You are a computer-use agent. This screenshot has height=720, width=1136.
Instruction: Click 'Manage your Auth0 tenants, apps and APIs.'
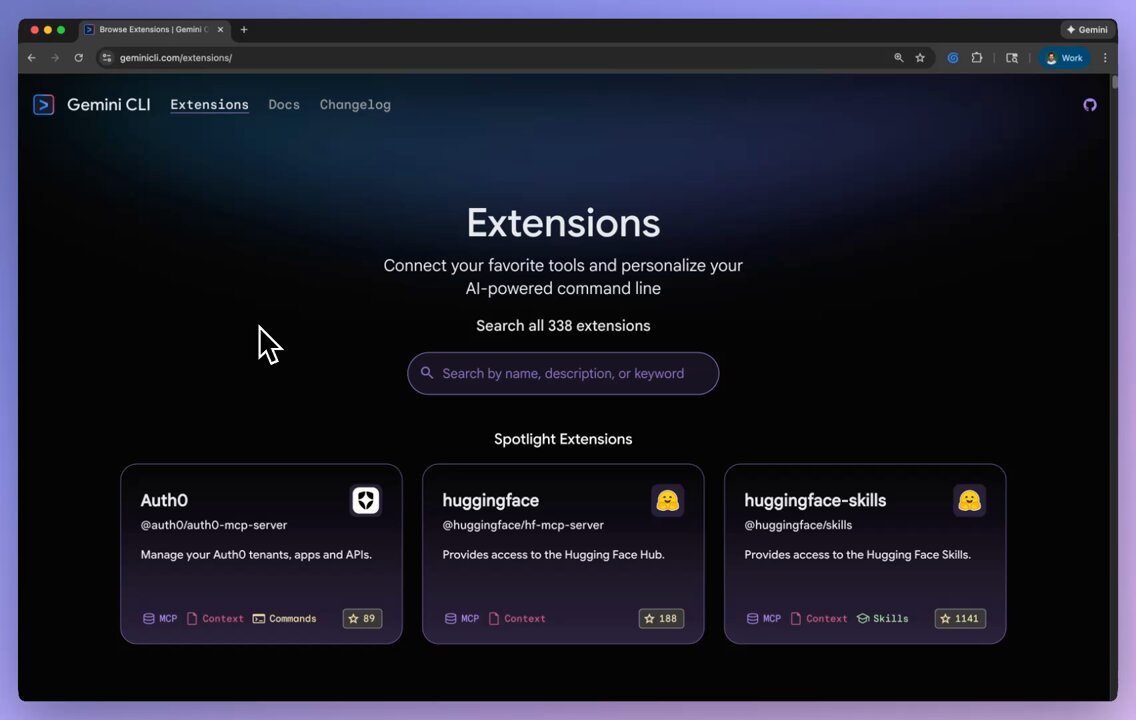(x=256, y=555)
